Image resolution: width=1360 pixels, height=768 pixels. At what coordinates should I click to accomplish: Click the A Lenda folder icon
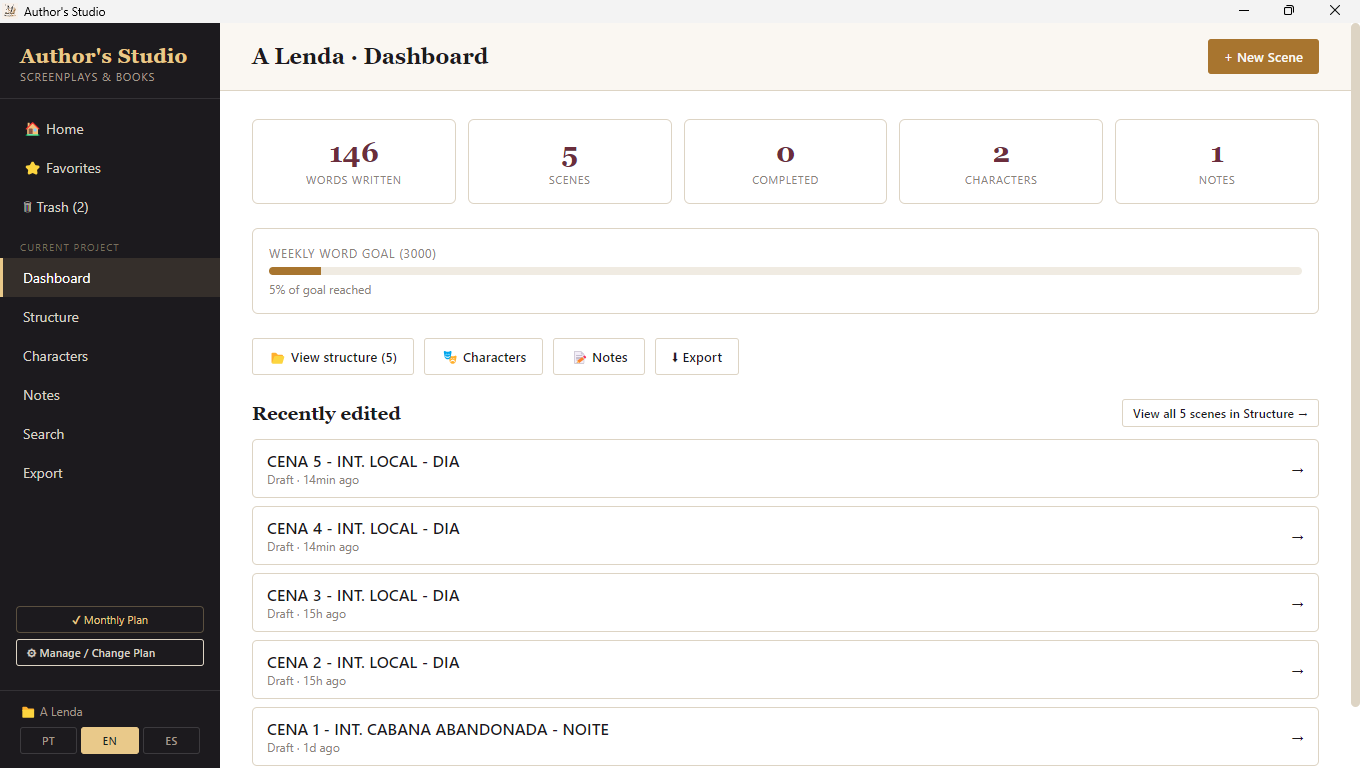tap(28, 712)
